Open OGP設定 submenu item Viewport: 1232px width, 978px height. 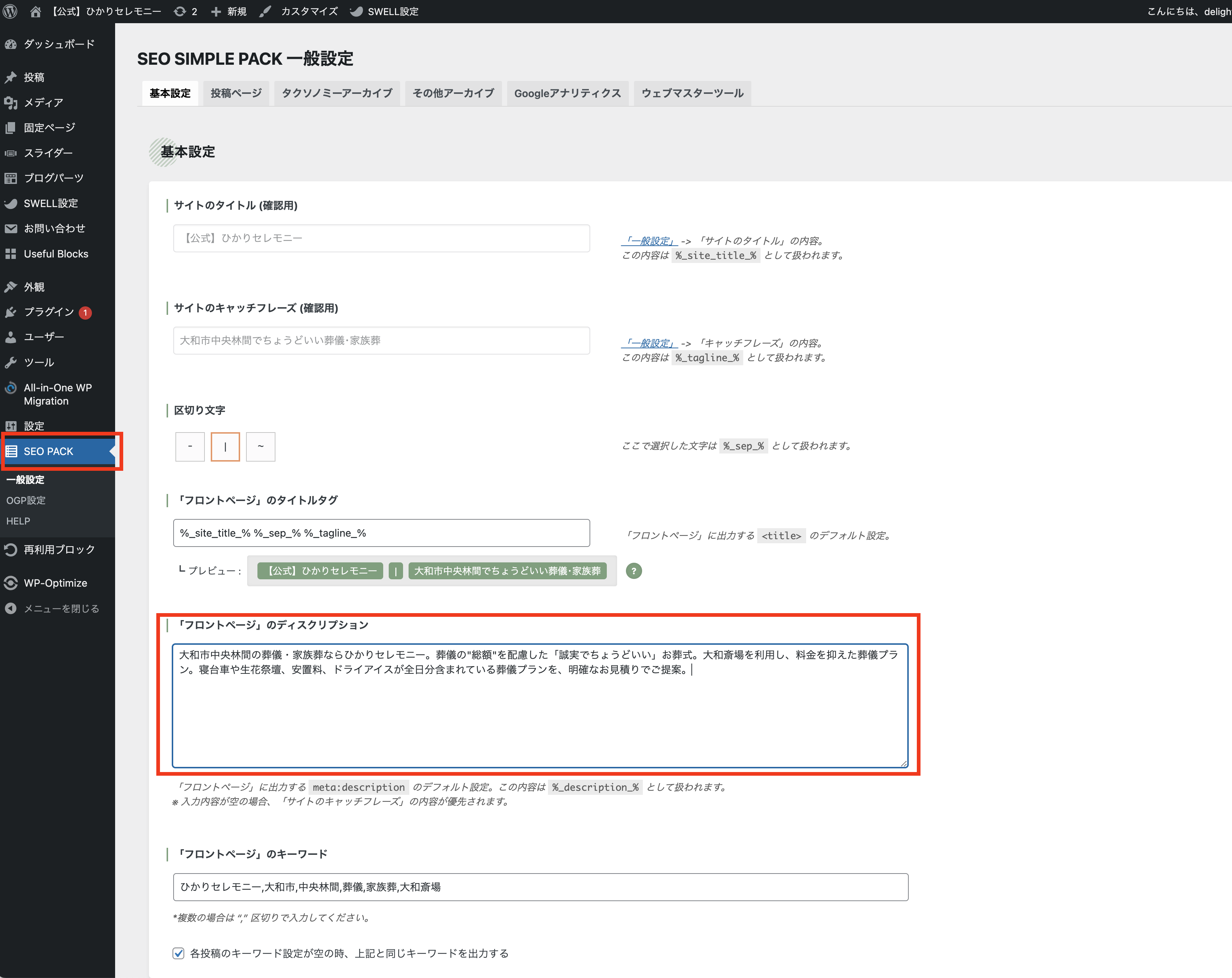point(26,500)
